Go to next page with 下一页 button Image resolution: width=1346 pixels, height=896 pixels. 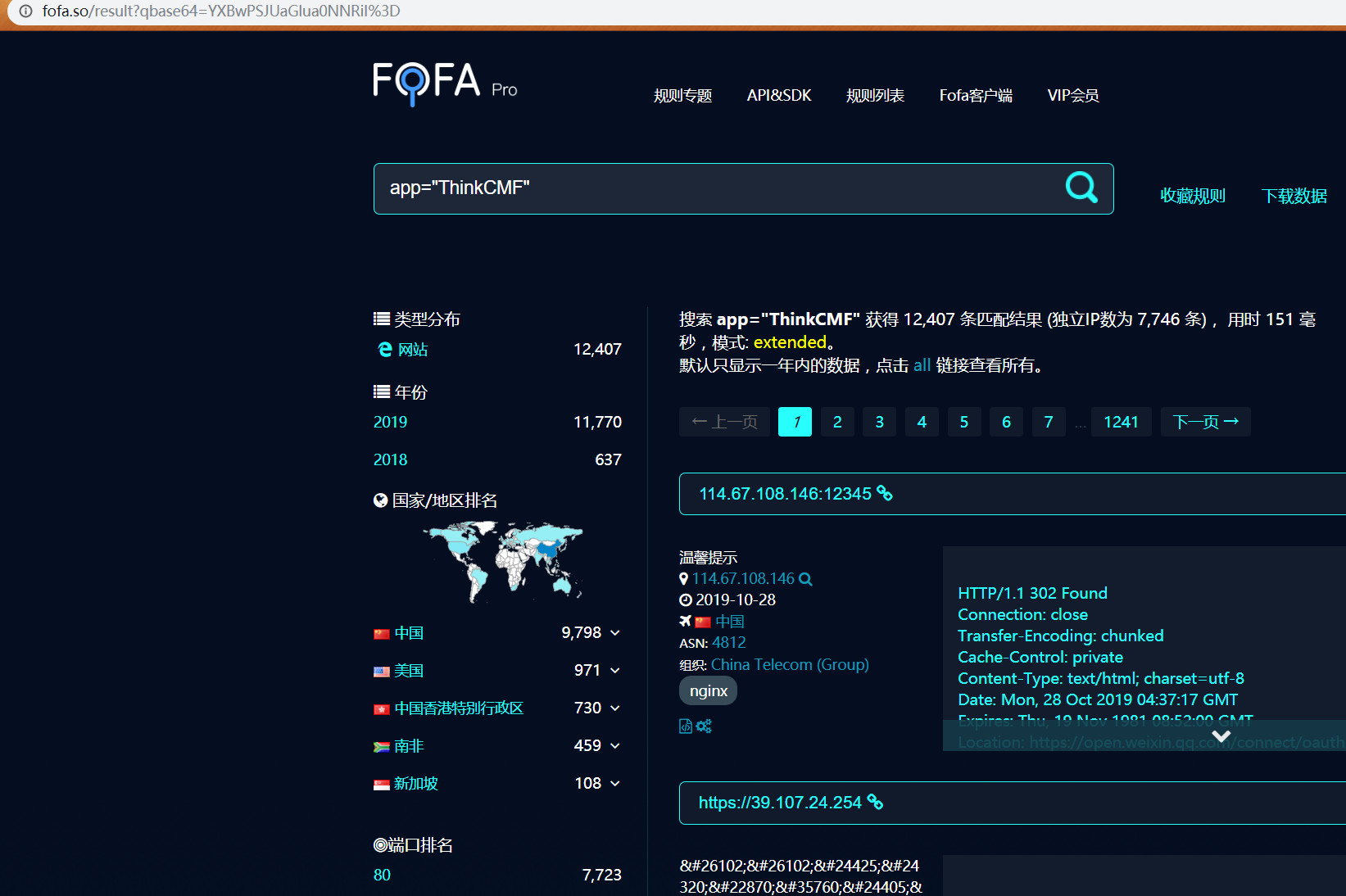1205,422
